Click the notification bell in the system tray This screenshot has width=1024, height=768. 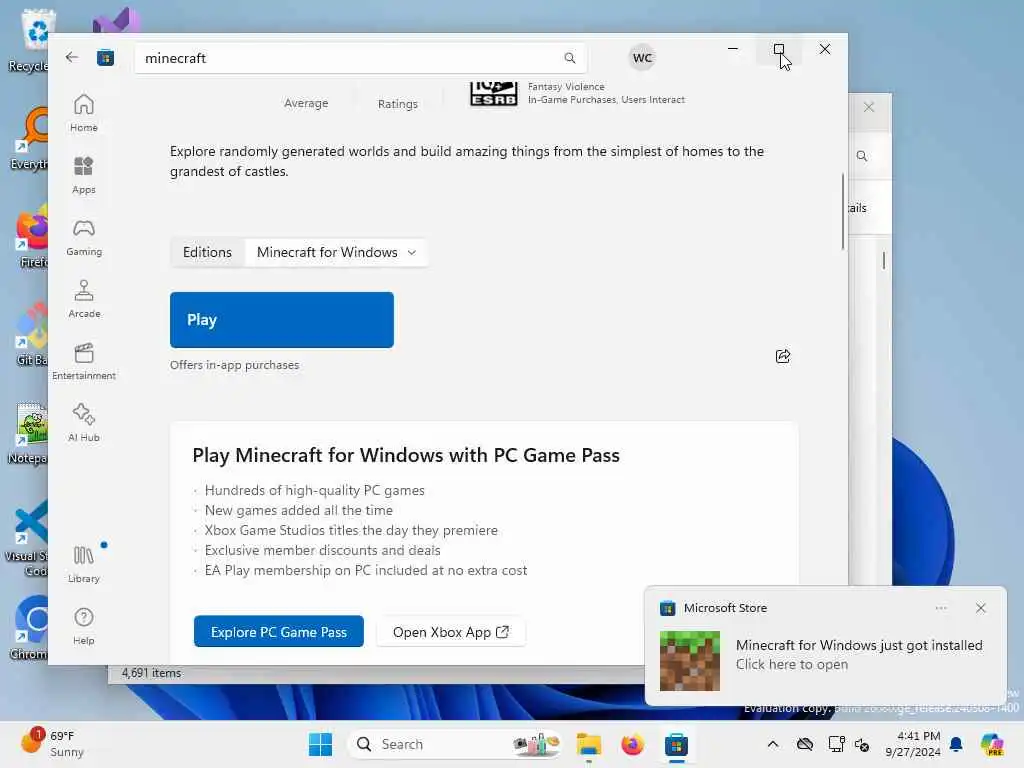pyautogui.click(x=956, y=744)
